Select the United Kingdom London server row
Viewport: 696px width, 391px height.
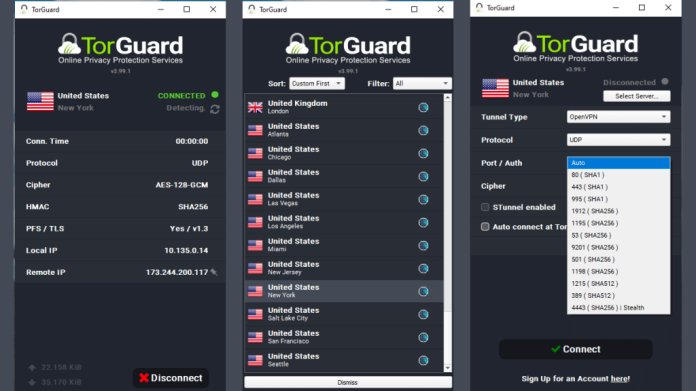click(x=344, y=107)
